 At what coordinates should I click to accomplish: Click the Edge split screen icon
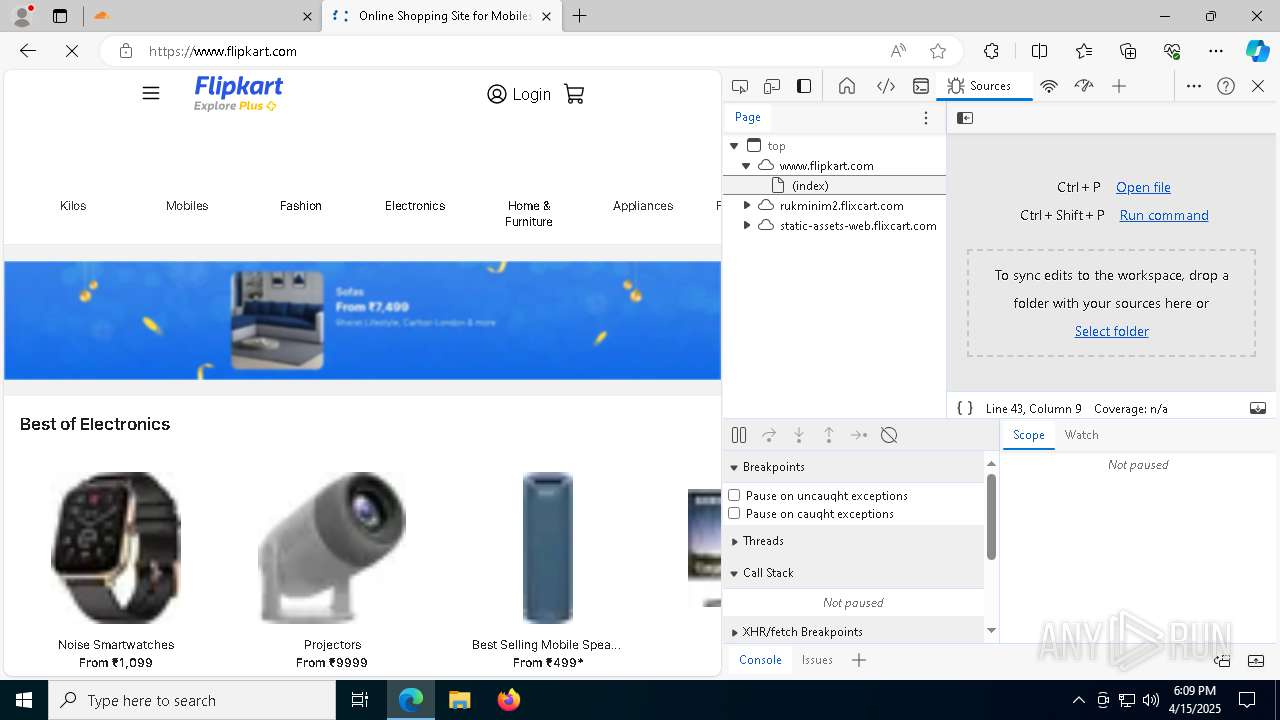(1039, 51)
